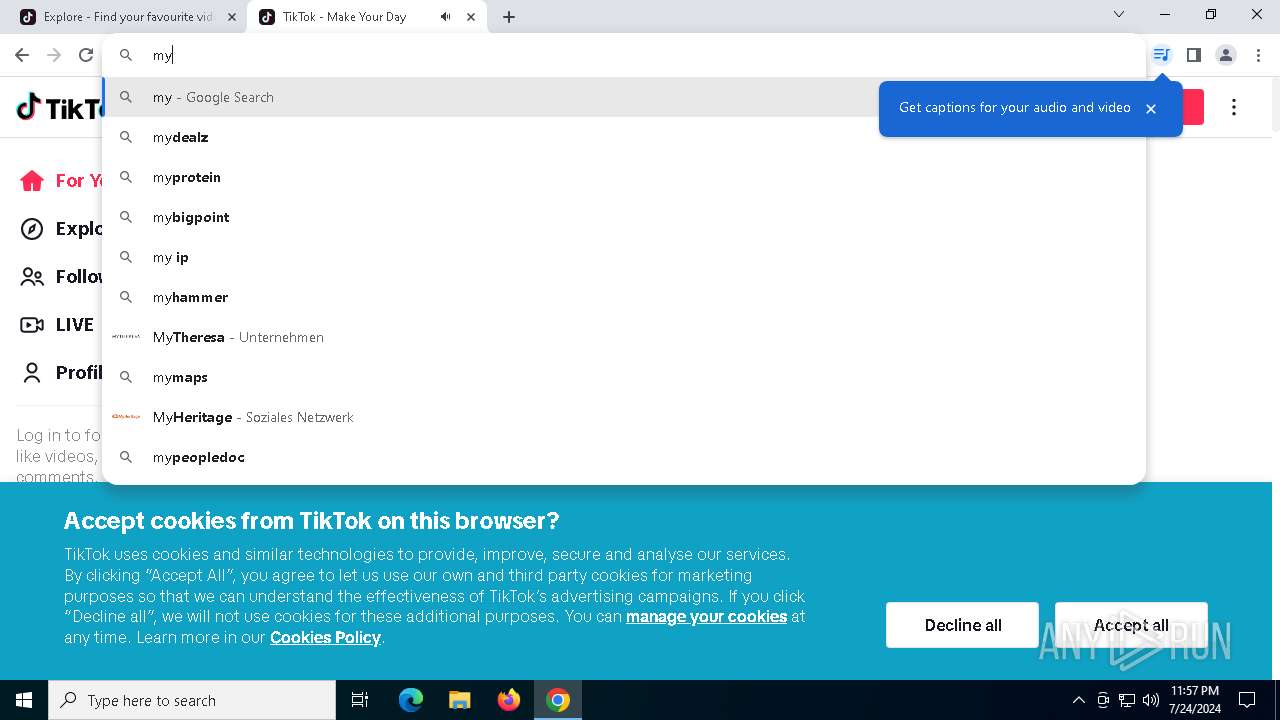This screenshot has height=720, width=1280.
Task: Open Task View on the taskbar
Action: (x=360, y=700)
